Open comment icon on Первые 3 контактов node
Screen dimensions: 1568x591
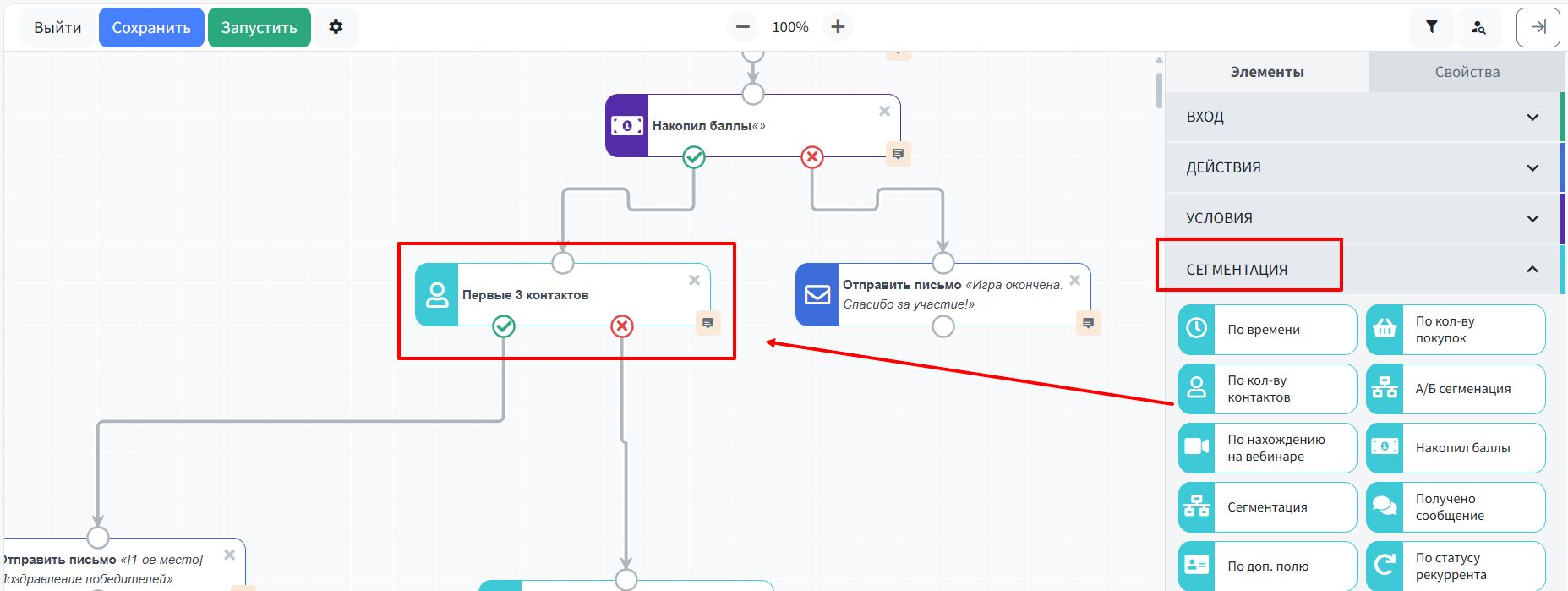(x=708, y=323)
